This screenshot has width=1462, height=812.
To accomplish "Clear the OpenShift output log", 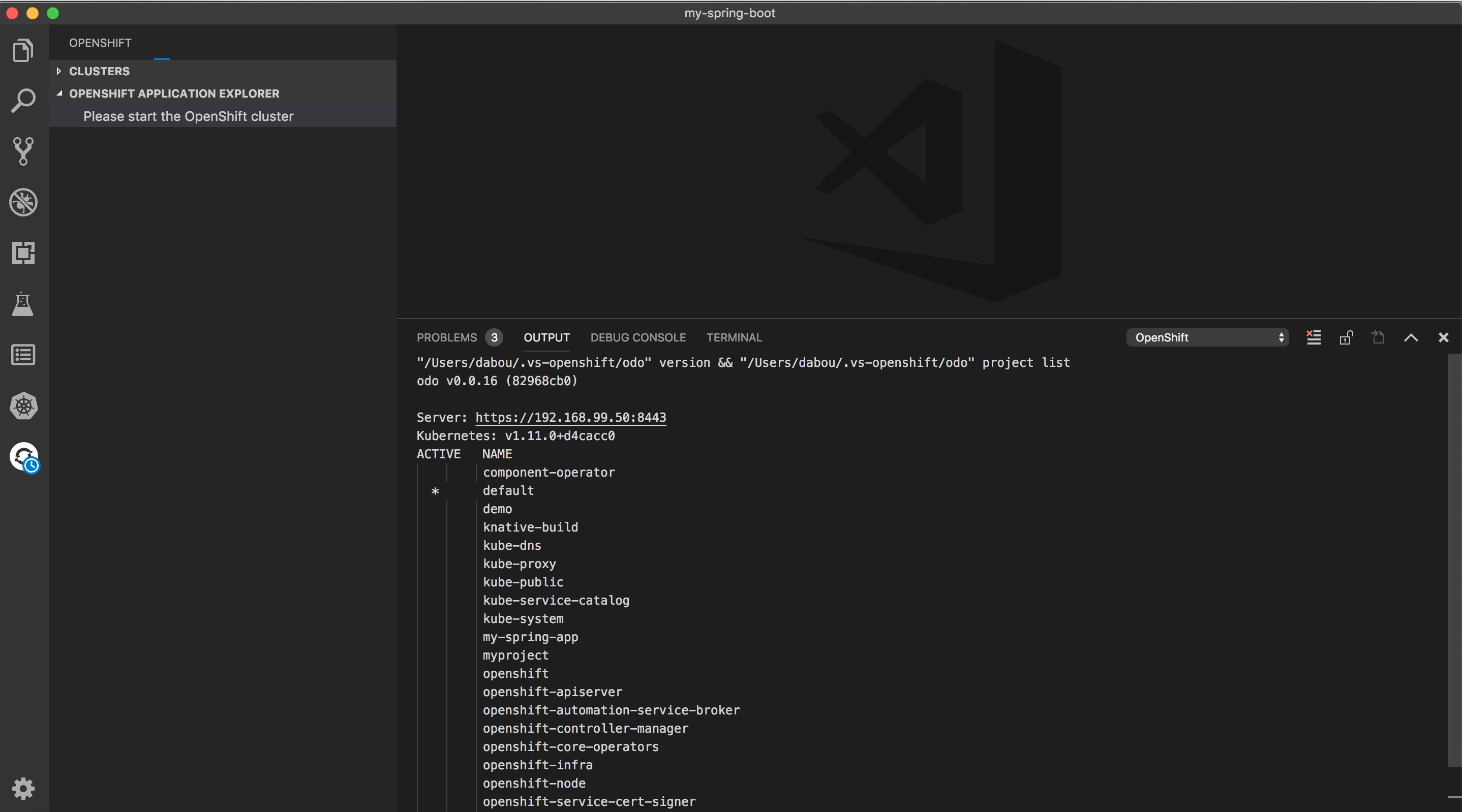I will (x=1313, y=337).
